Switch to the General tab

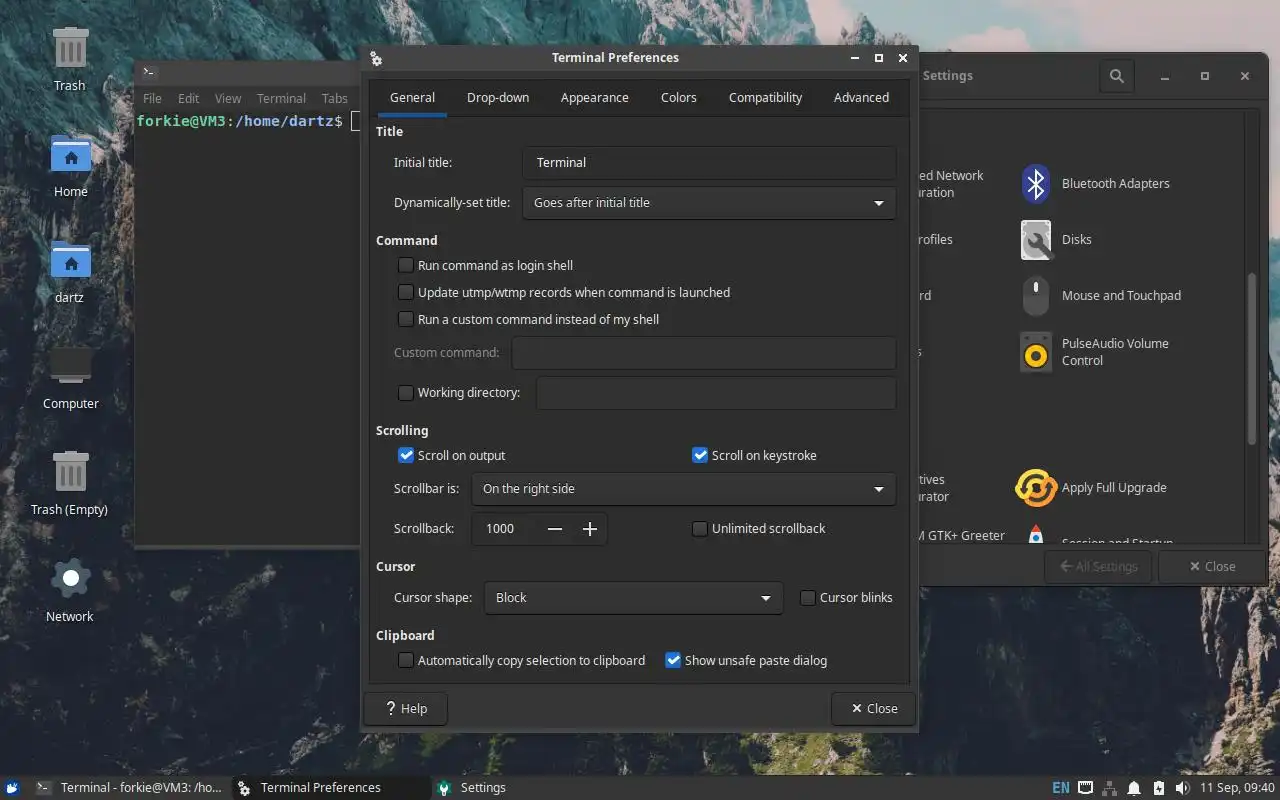point(412,98)
